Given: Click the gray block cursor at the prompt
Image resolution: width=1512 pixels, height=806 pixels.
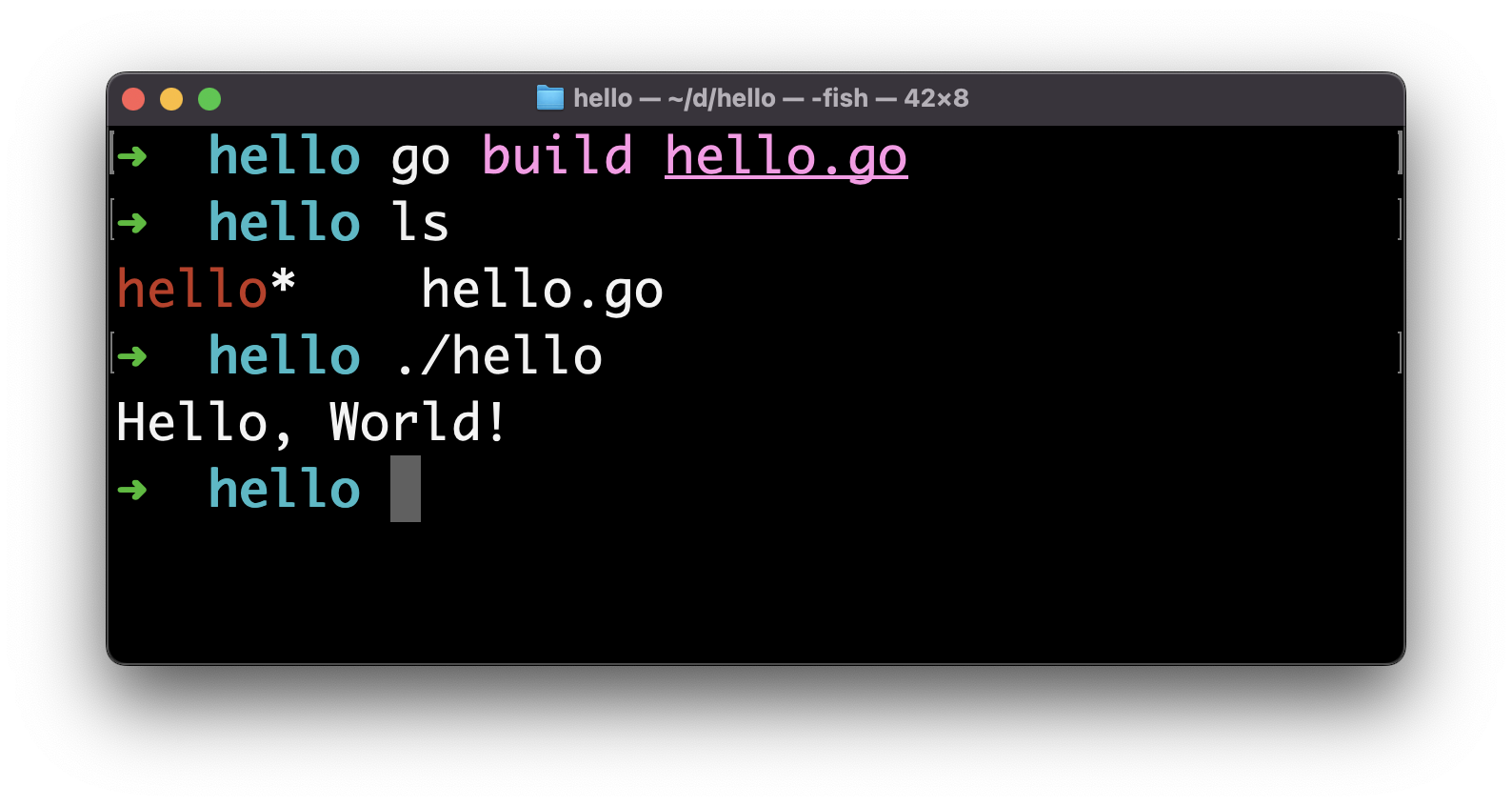Looking at the screenshot, I should click(406, 489).
